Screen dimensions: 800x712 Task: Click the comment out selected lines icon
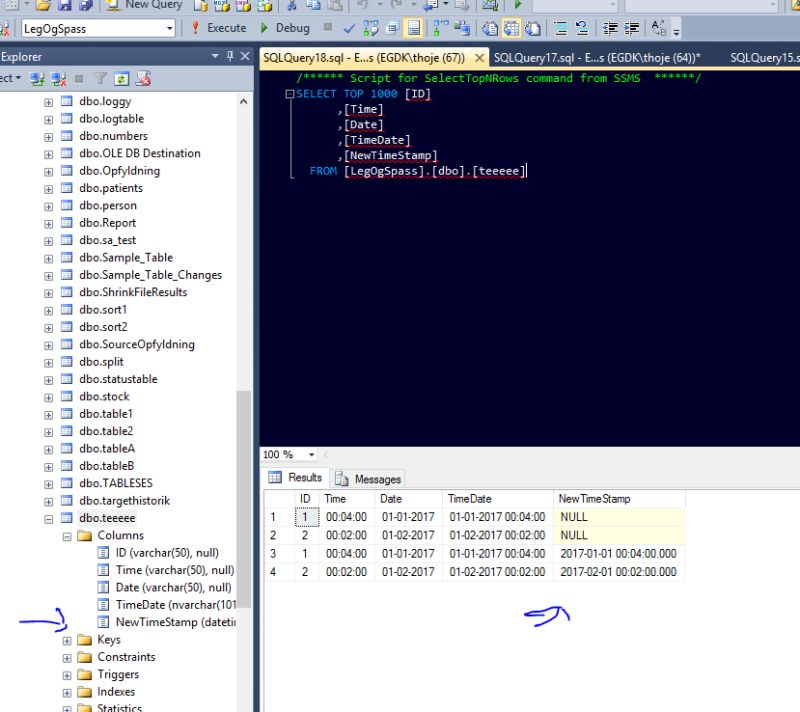tap(560, 29)
